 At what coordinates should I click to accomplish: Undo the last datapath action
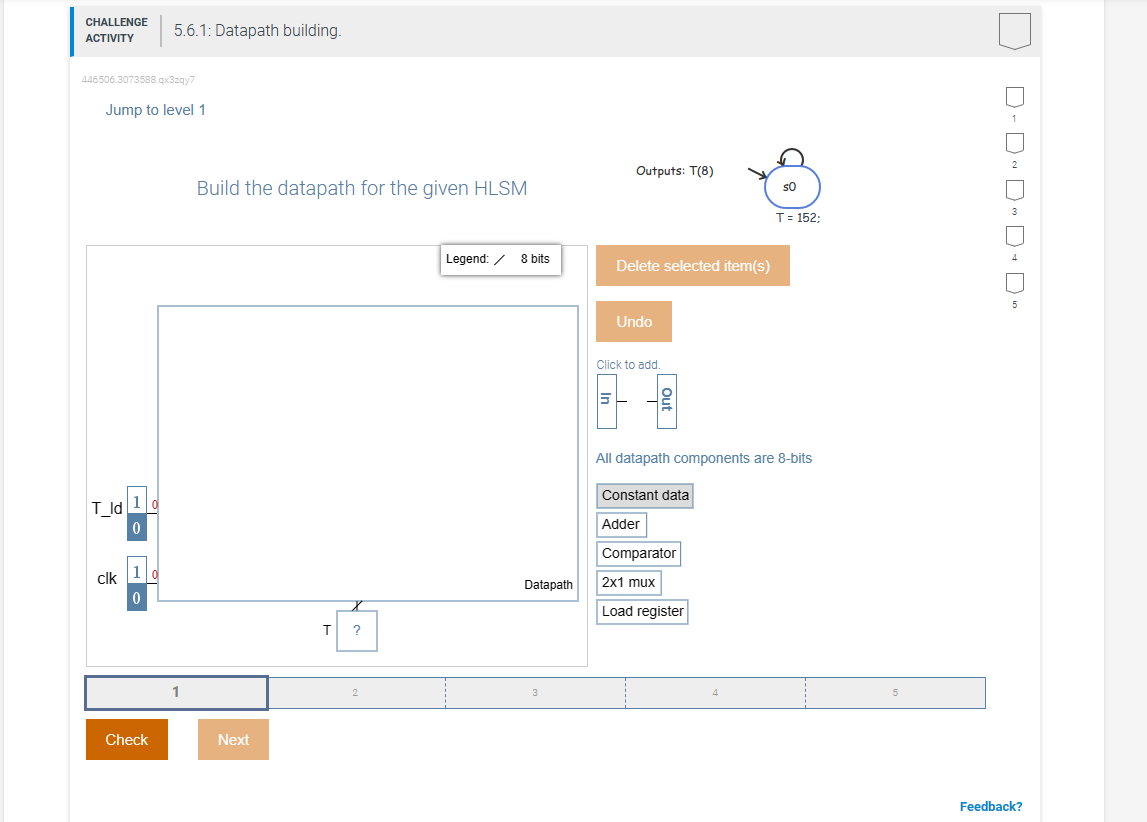633,321
